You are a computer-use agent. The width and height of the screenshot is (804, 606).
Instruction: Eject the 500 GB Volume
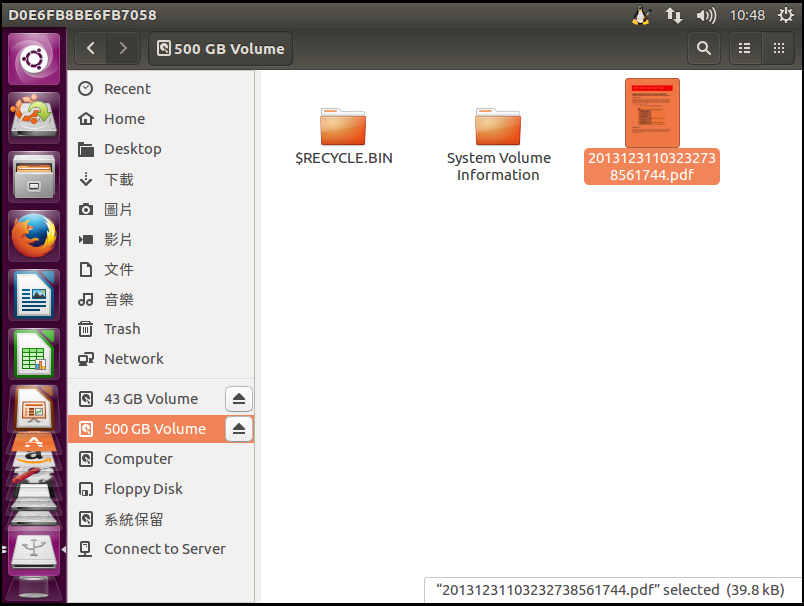coord(239,429)
